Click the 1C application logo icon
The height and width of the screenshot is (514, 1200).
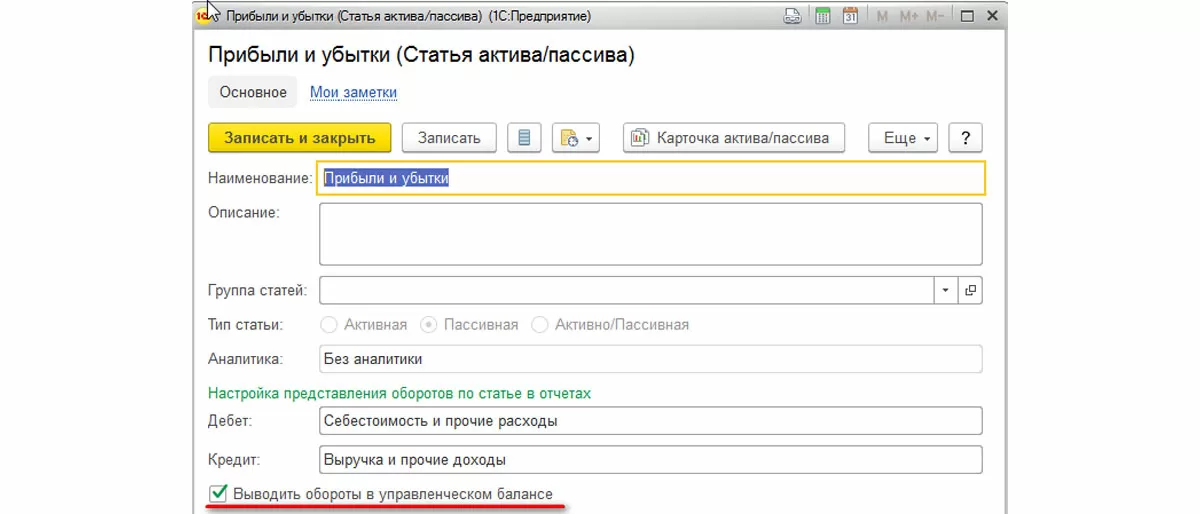[204, 16]
